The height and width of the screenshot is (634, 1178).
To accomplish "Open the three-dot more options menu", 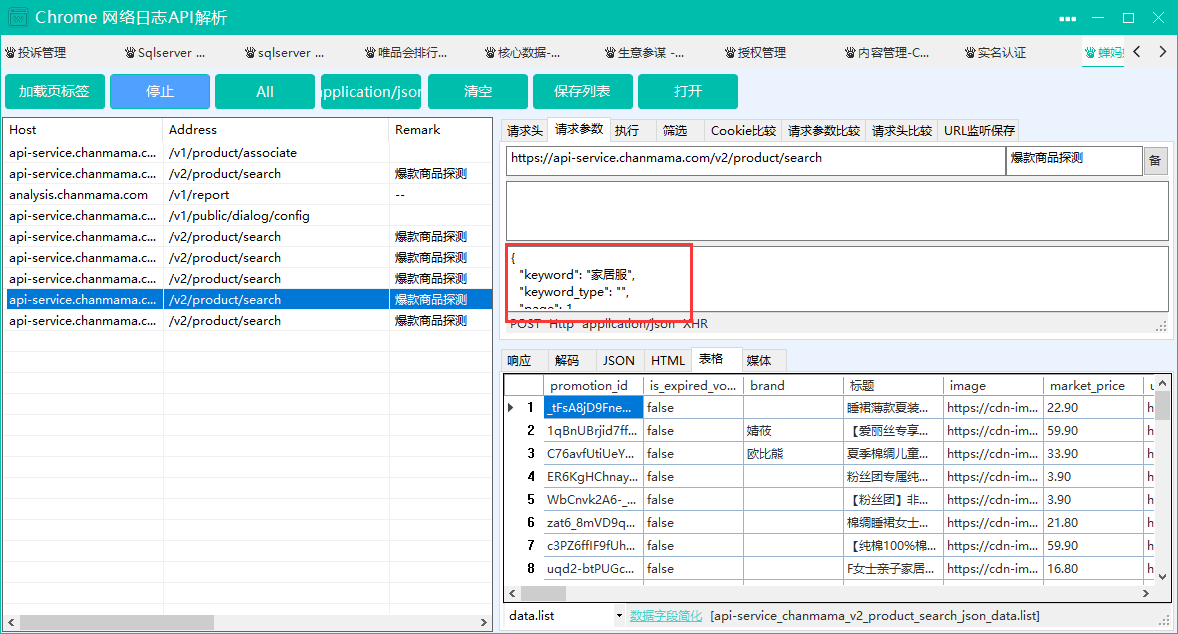I will click(1068, 18).
